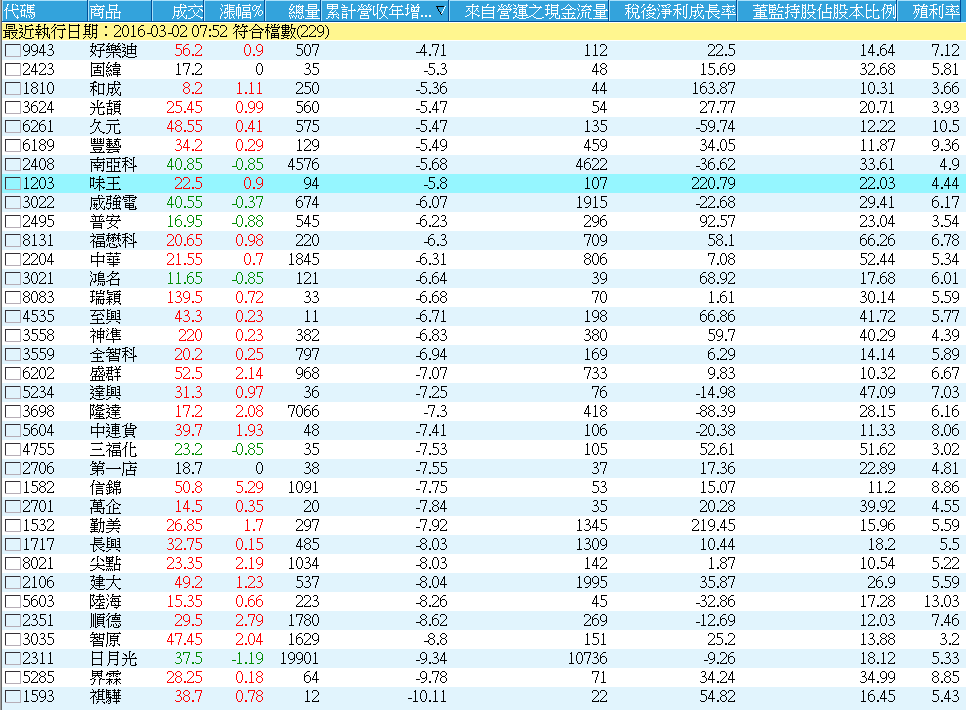Select the checkbox beside 8131 福懋科

coord(12,241)
